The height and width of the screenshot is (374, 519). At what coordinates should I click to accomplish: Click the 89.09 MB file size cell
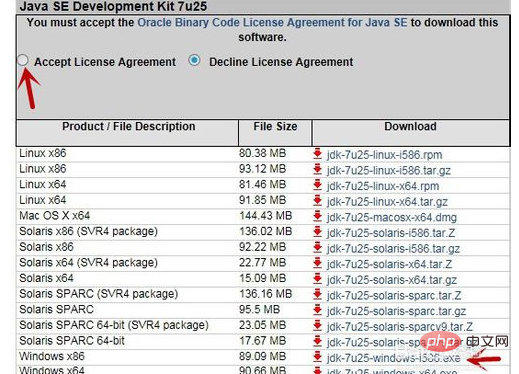click(x=262, y=356)
